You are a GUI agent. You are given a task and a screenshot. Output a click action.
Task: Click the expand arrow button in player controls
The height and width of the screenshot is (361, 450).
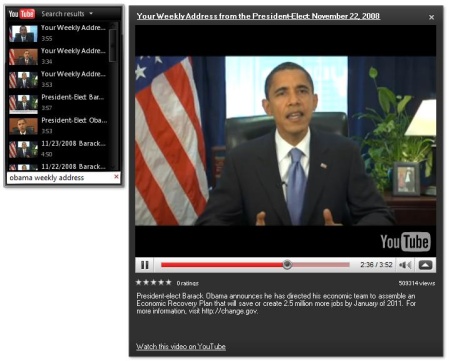point(425,265)
